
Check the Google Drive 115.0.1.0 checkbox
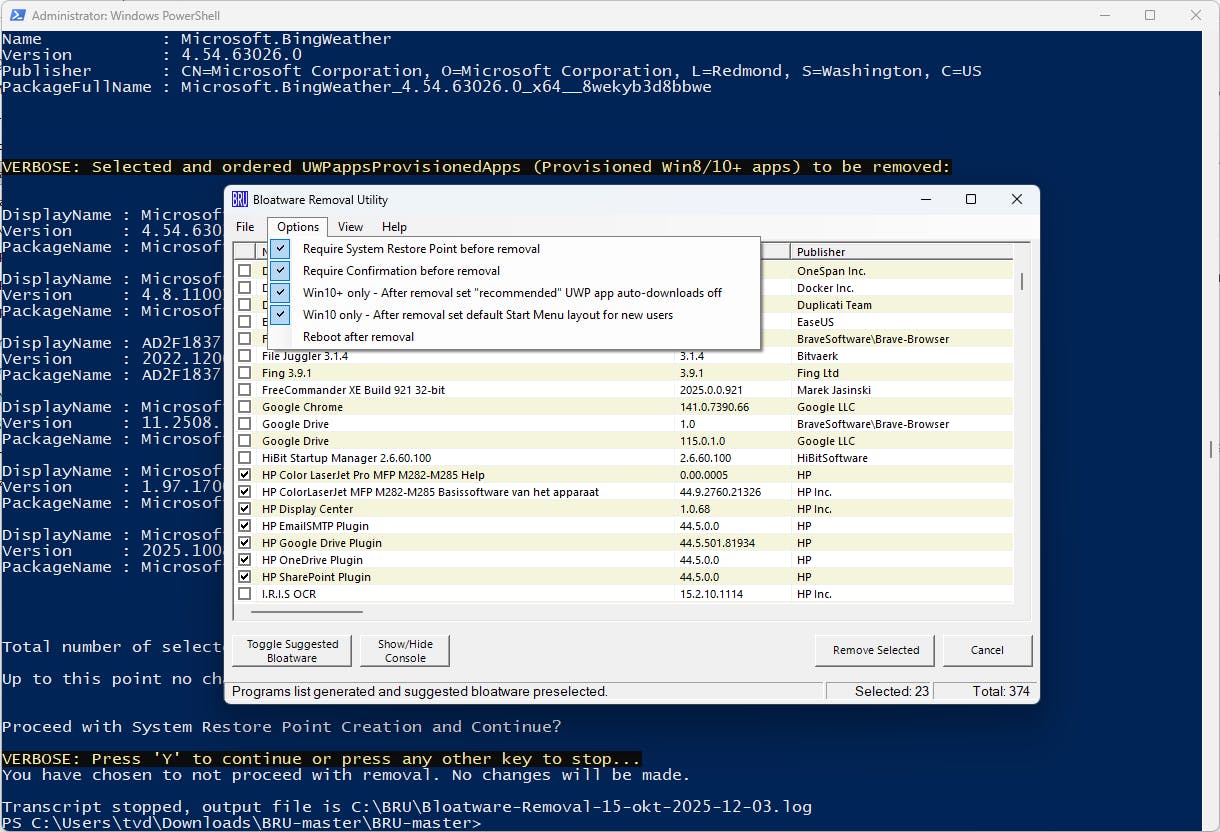pos(245,441)
